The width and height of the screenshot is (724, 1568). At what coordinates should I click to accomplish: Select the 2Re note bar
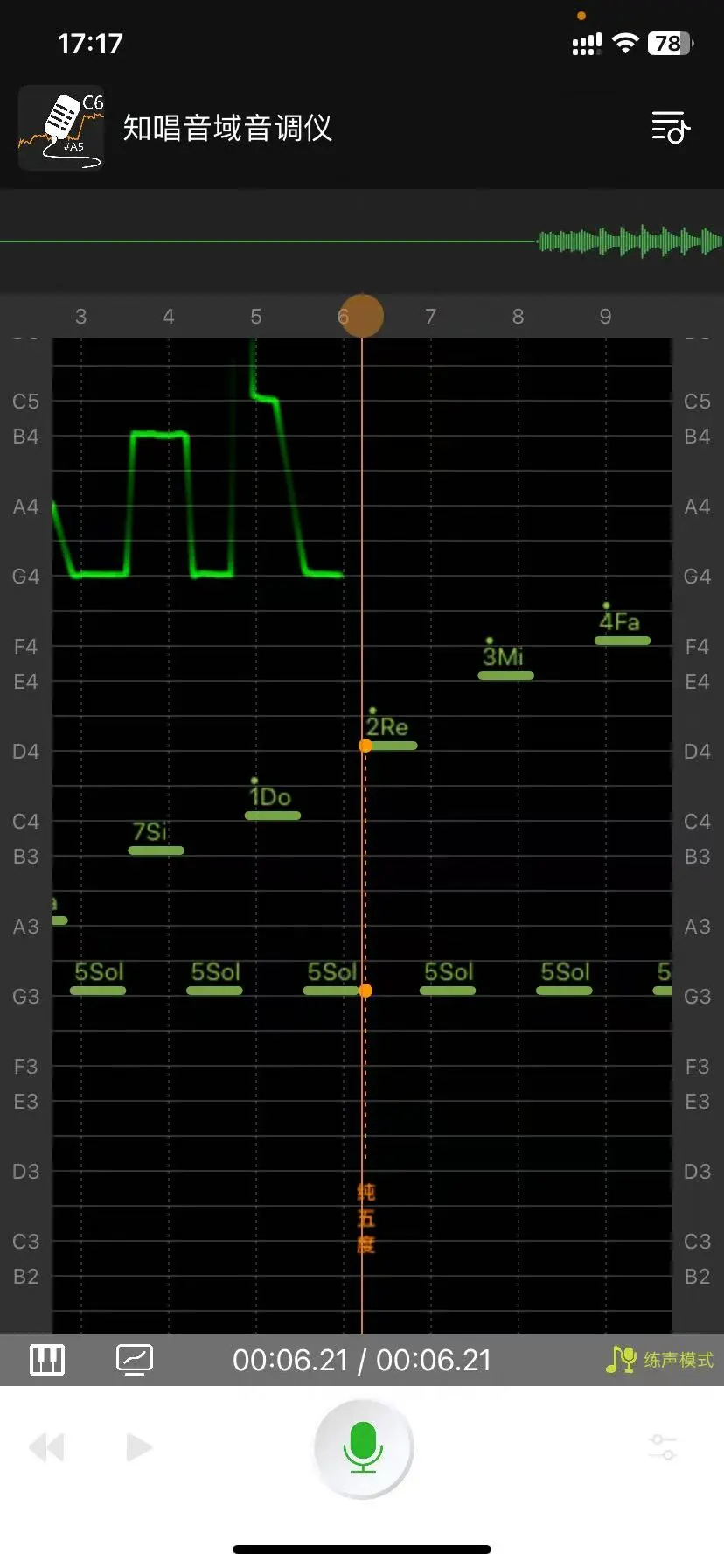(x=391, y=745)
